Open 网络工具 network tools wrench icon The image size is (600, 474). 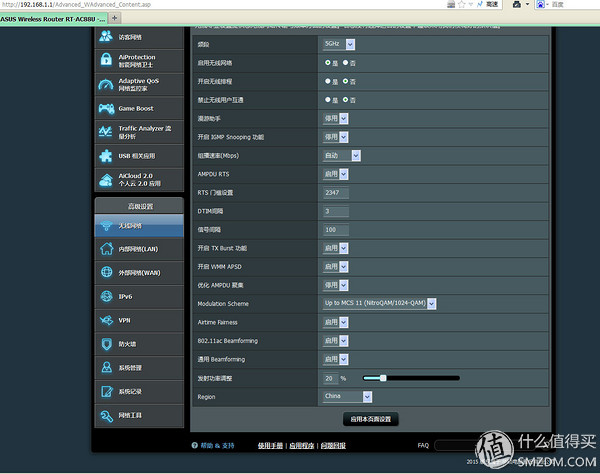pos(106,415)
